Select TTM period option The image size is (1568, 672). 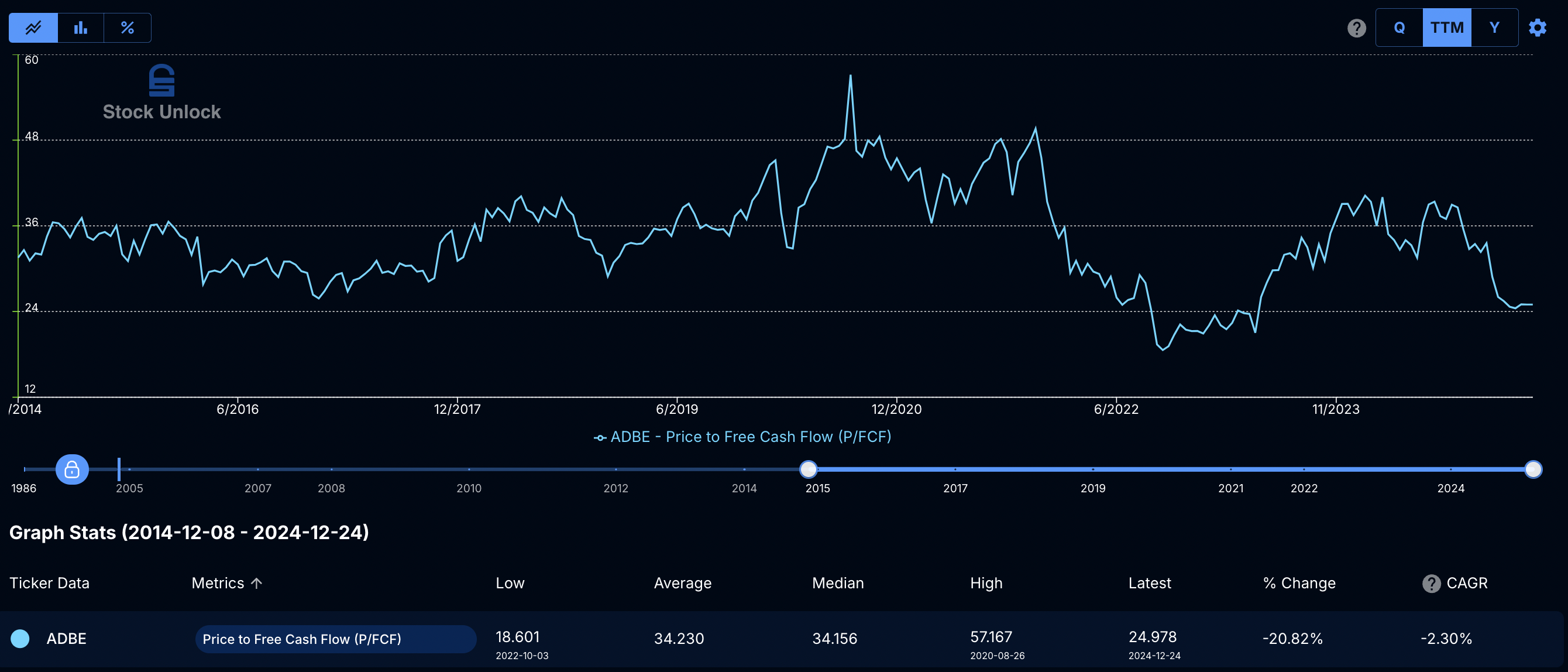coord(1447,28)
